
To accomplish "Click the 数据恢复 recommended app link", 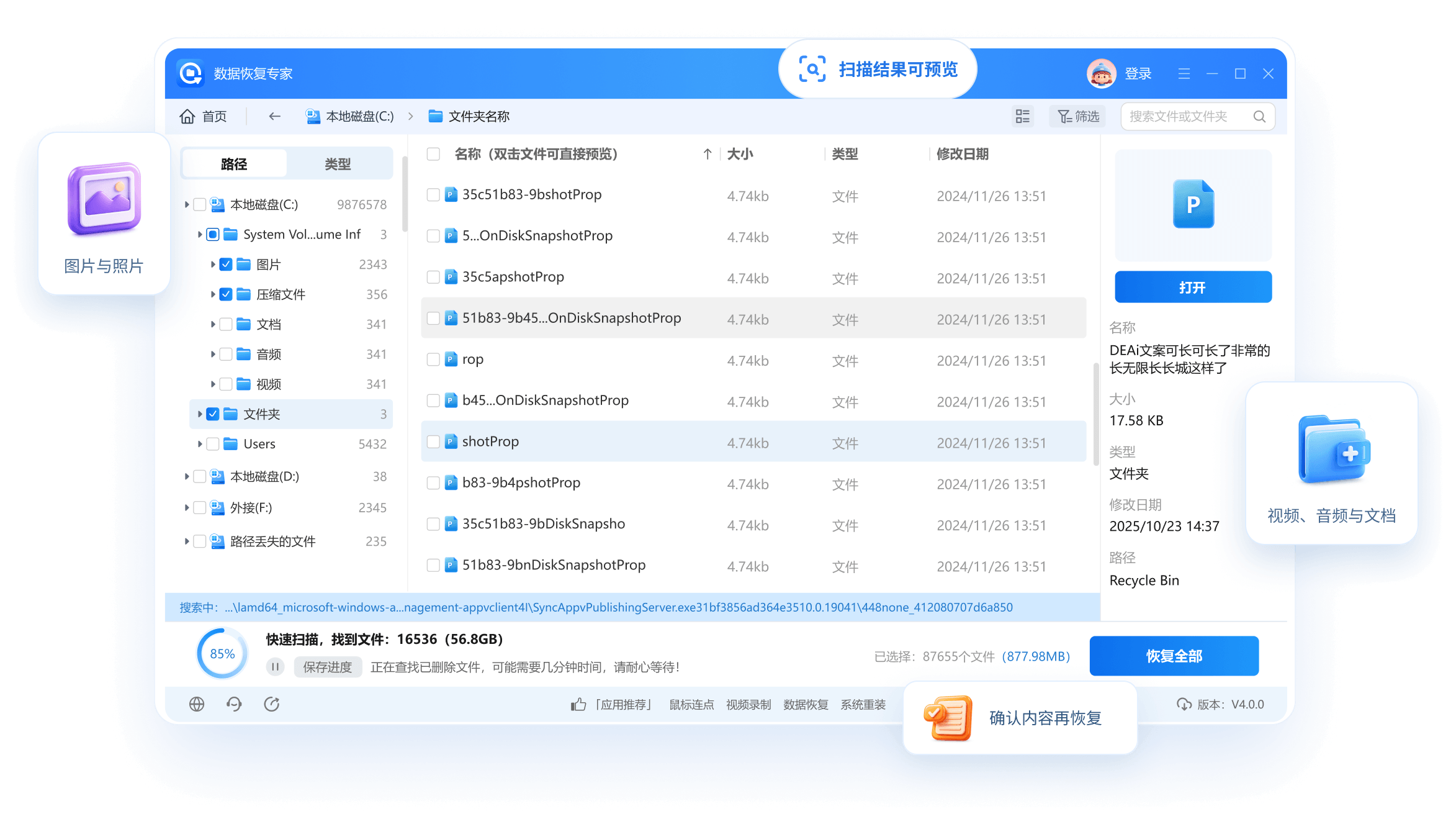I will click(806, 704).
